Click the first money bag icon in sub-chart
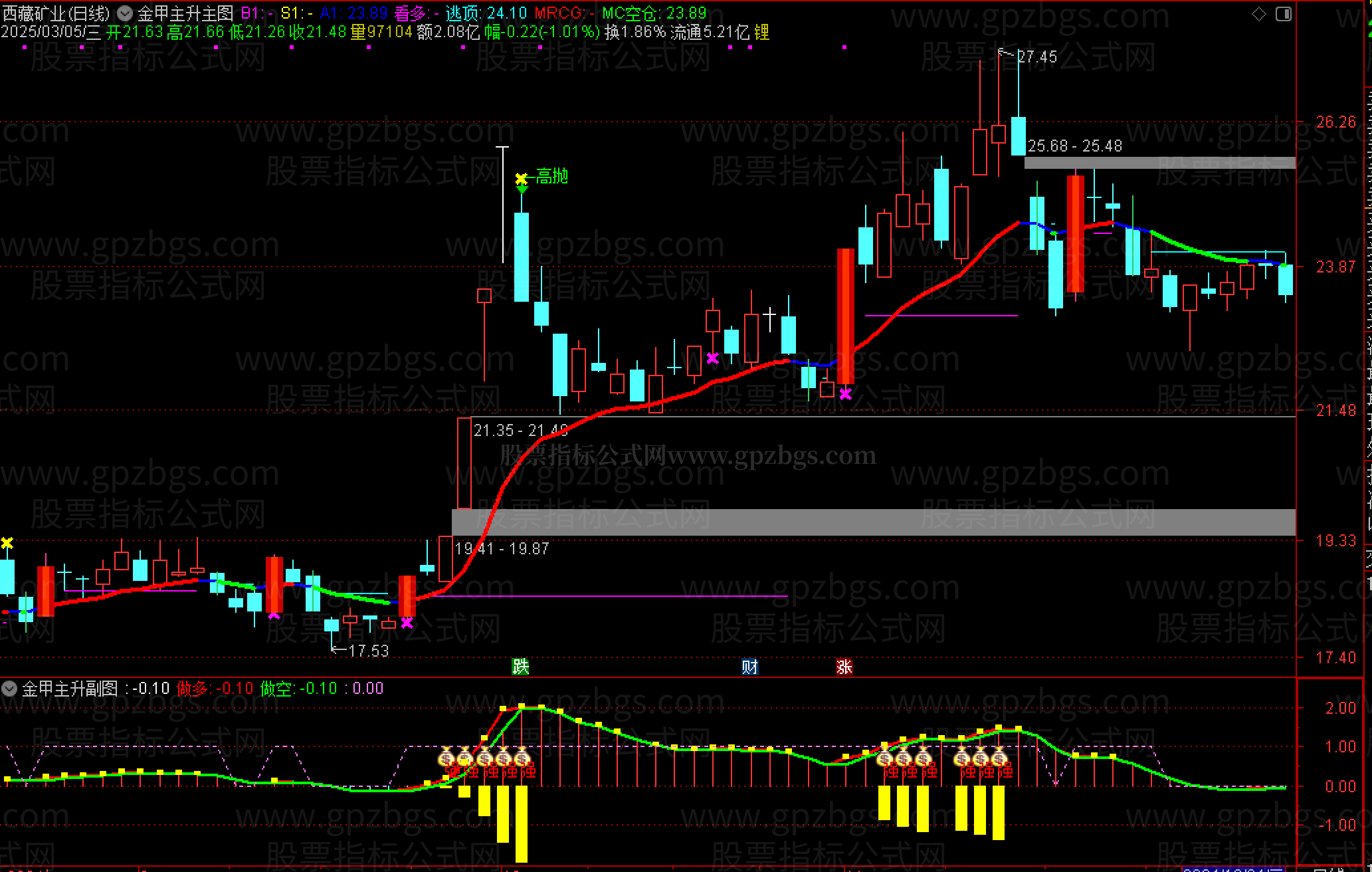The height and width of the screenshot is (872, 1372). tap(446, 757)
